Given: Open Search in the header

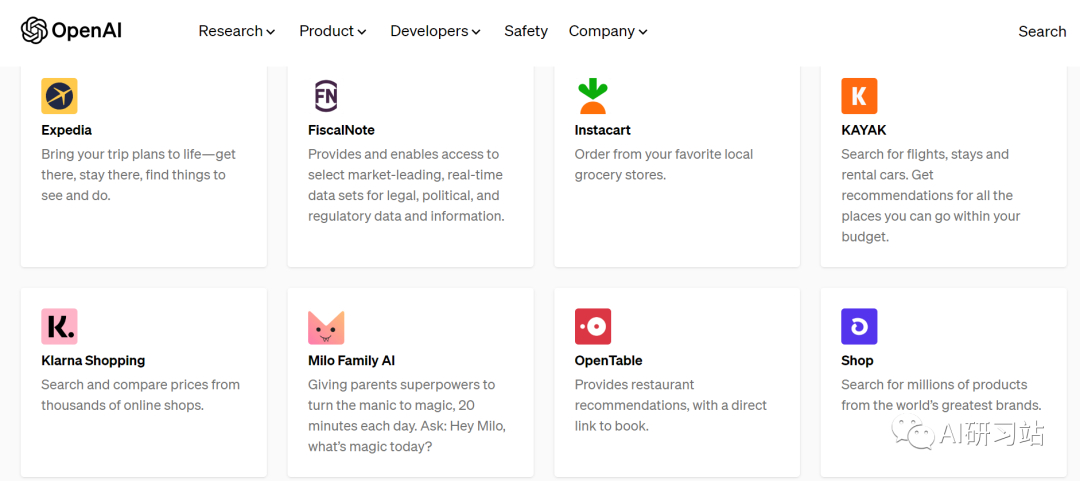Looking at the screenshot, I should tap(1042, 31).
